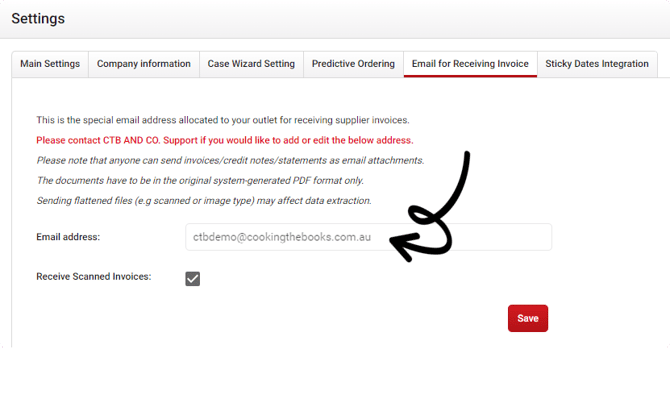Click the Email address input field
Viewport: 670px width, 403px height.
368,237
